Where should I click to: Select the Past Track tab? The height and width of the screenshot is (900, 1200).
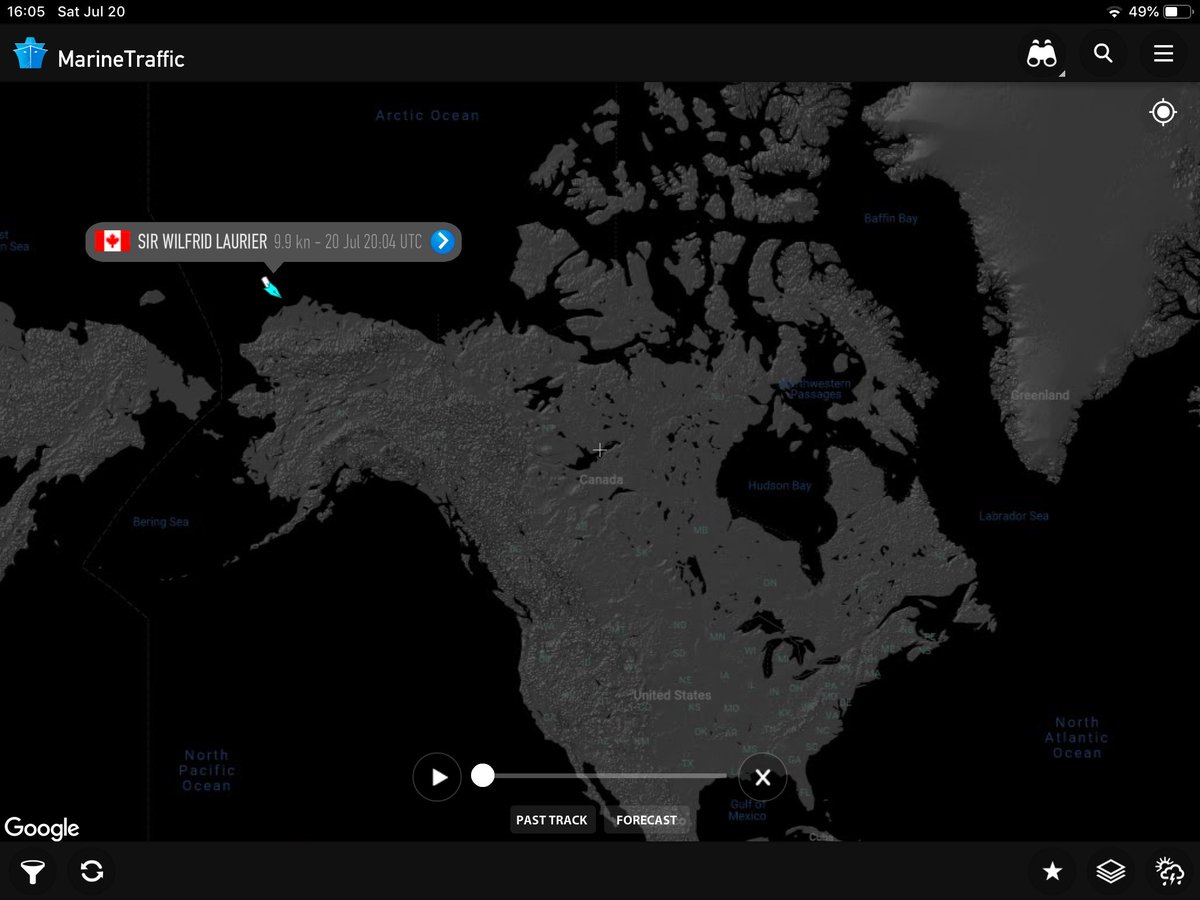tap(552, 819)
